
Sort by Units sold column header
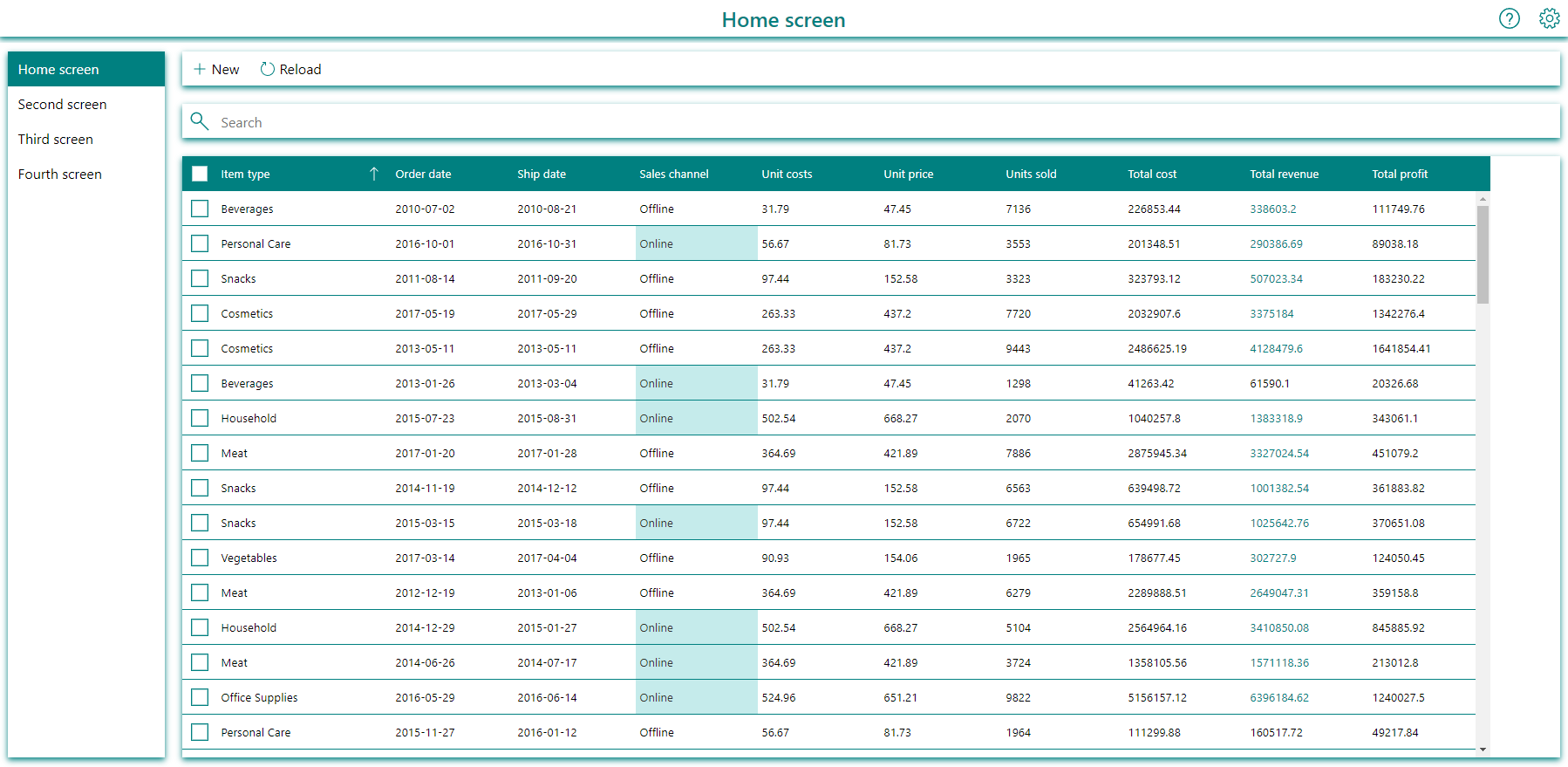click(x=1031, y=174)
